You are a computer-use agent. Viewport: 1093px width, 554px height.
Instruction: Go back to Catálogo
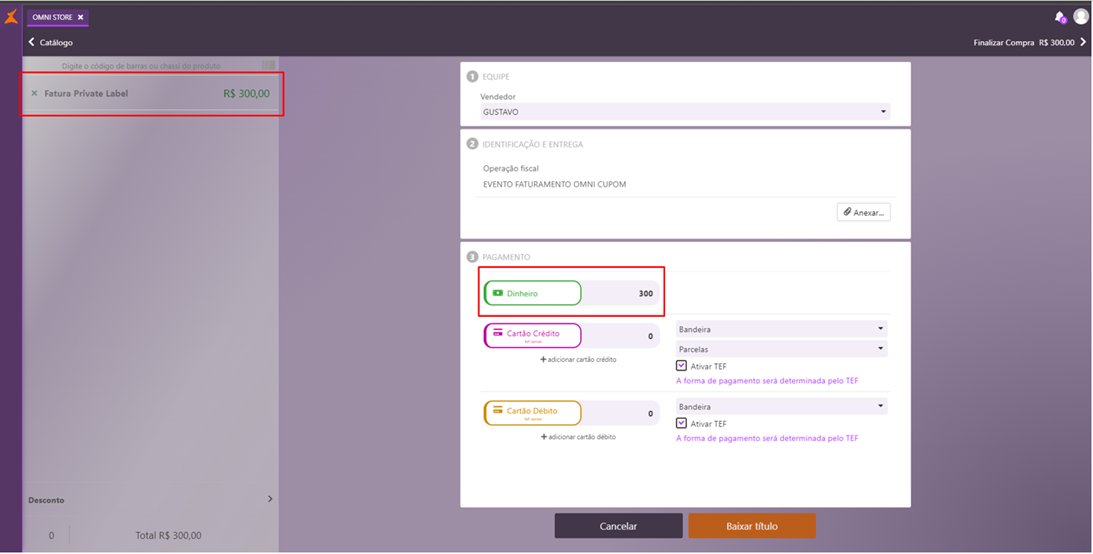(50, 43)
